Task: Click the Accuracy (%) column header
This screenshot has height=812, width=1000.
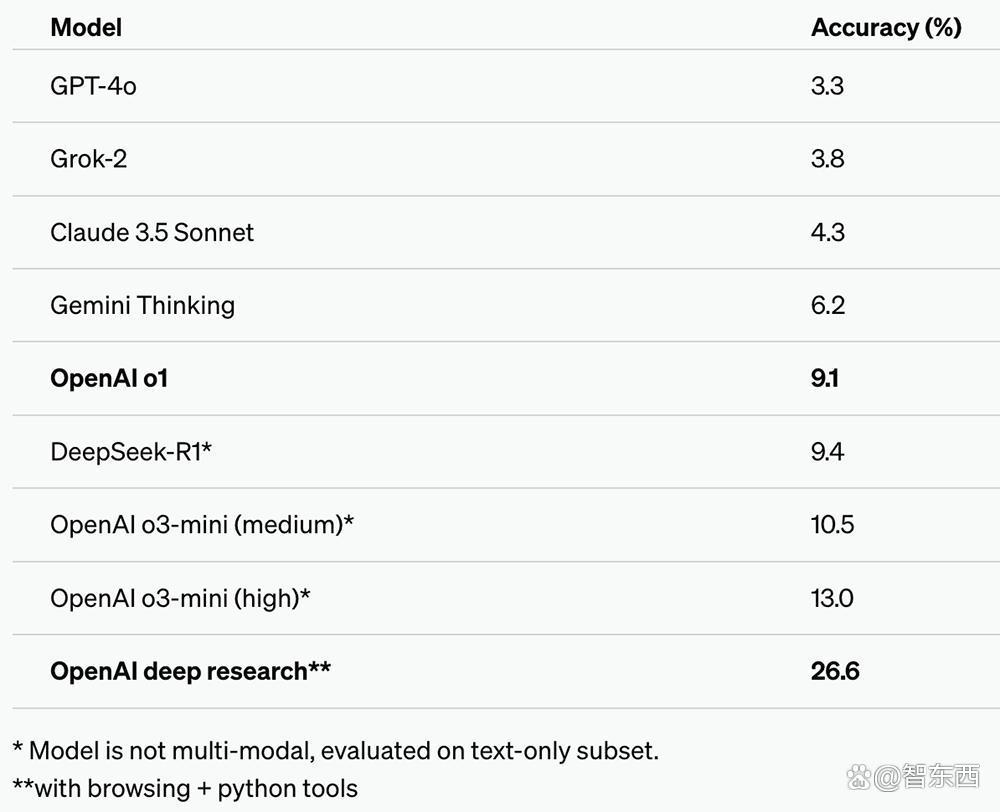Action: (x=886, y=27)
